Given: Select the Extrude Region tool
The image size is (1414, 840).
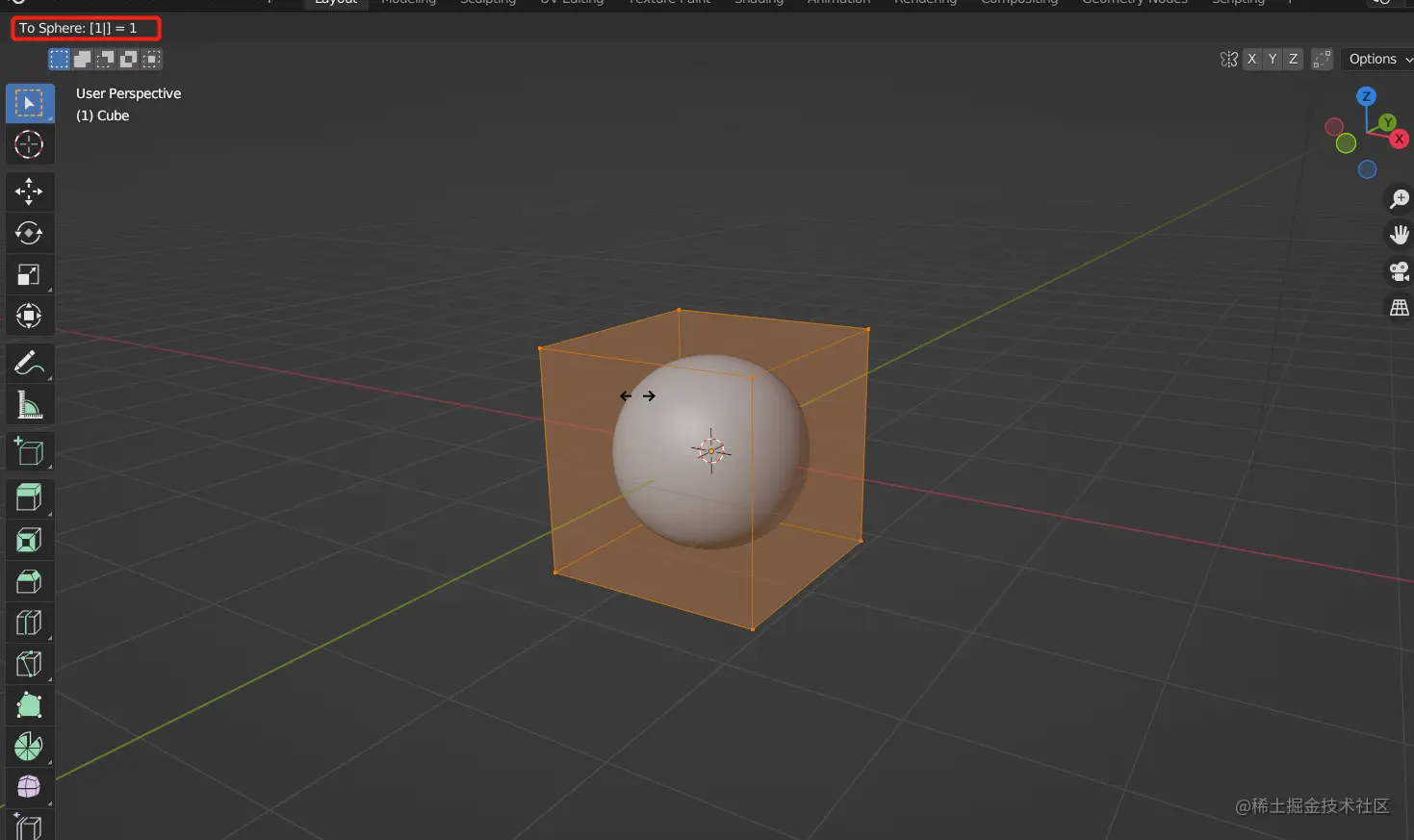Looking at the screenshot, I should tap(30, 498).
